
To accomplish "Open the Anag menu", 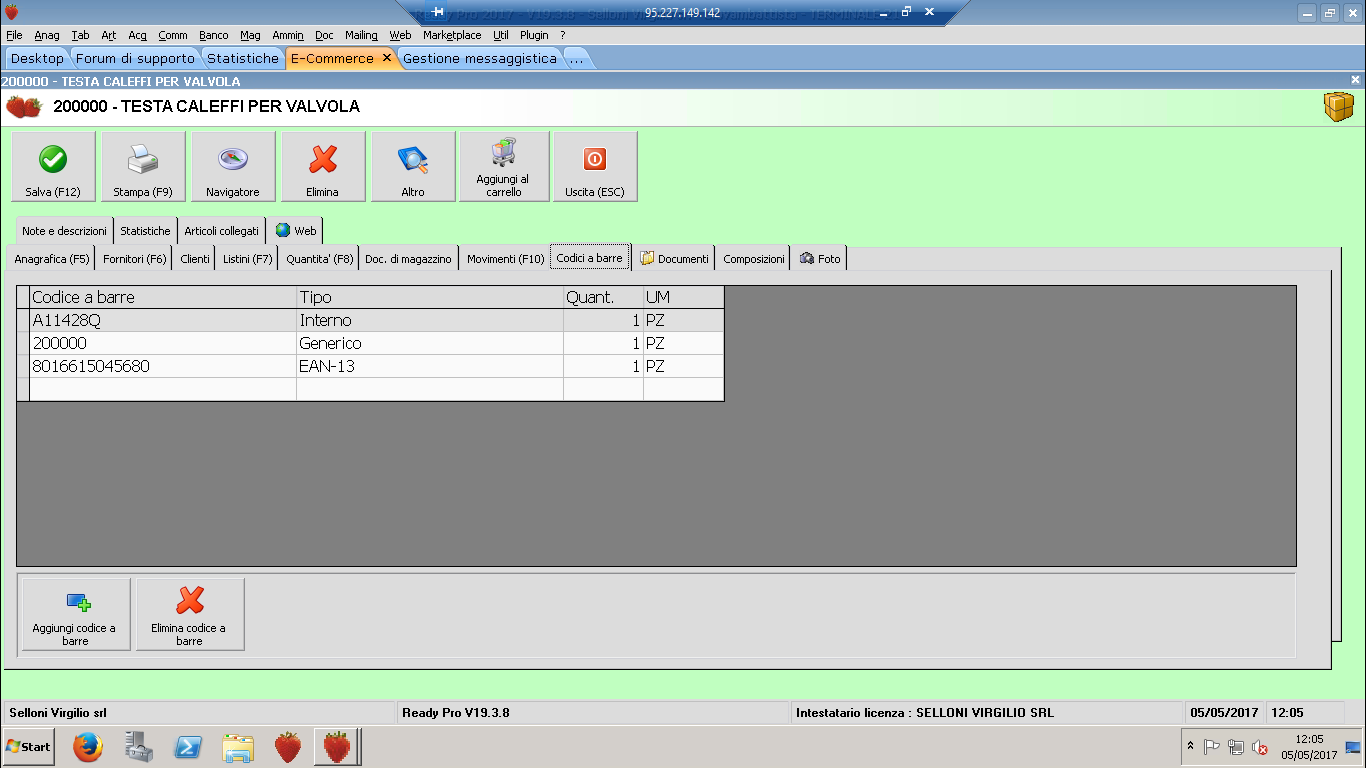I will click(47, 35).
